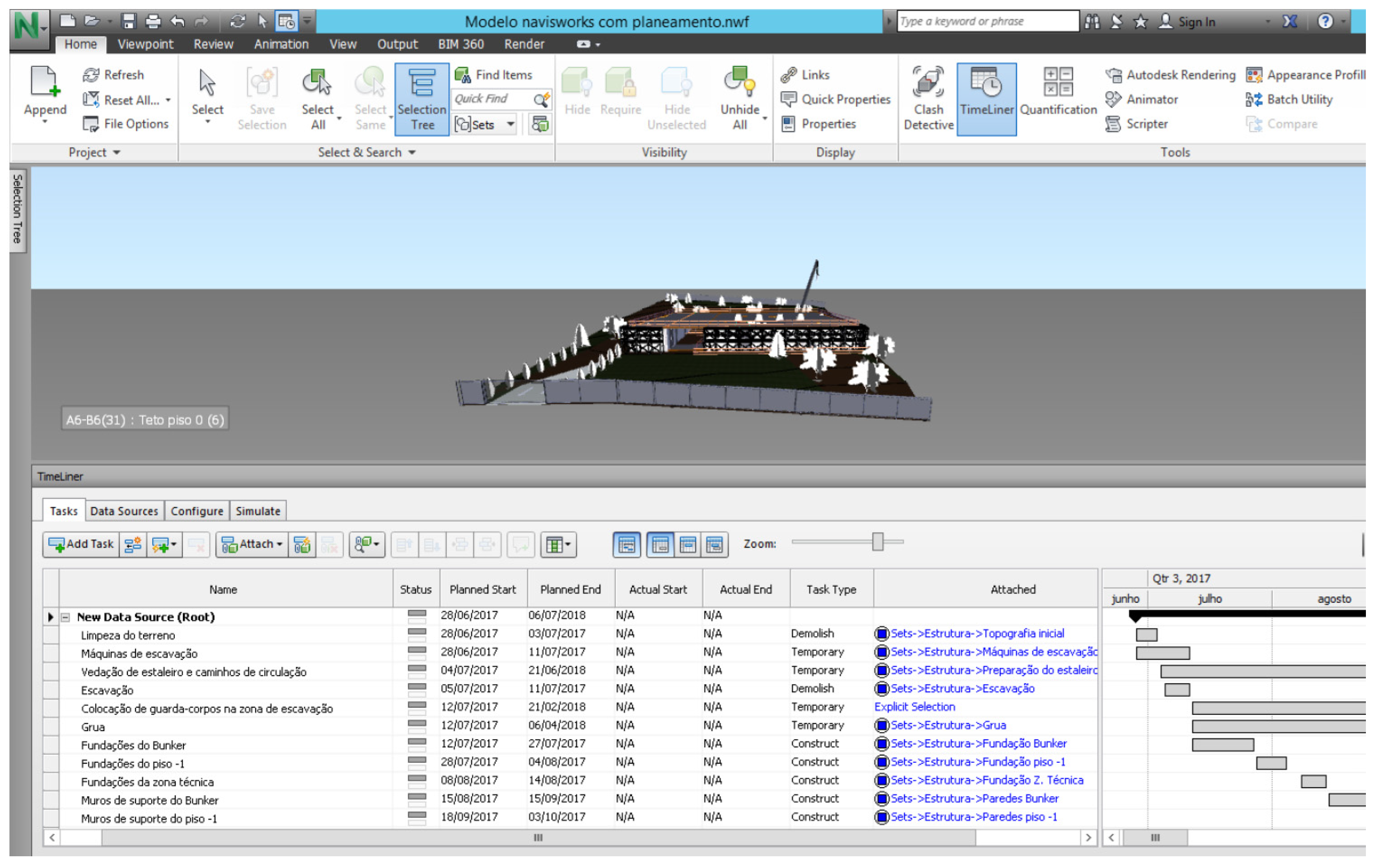This screenshot has height=868, width=1379.
Task: Toggle the Selection Tree panel
Action: pos(421,99)
